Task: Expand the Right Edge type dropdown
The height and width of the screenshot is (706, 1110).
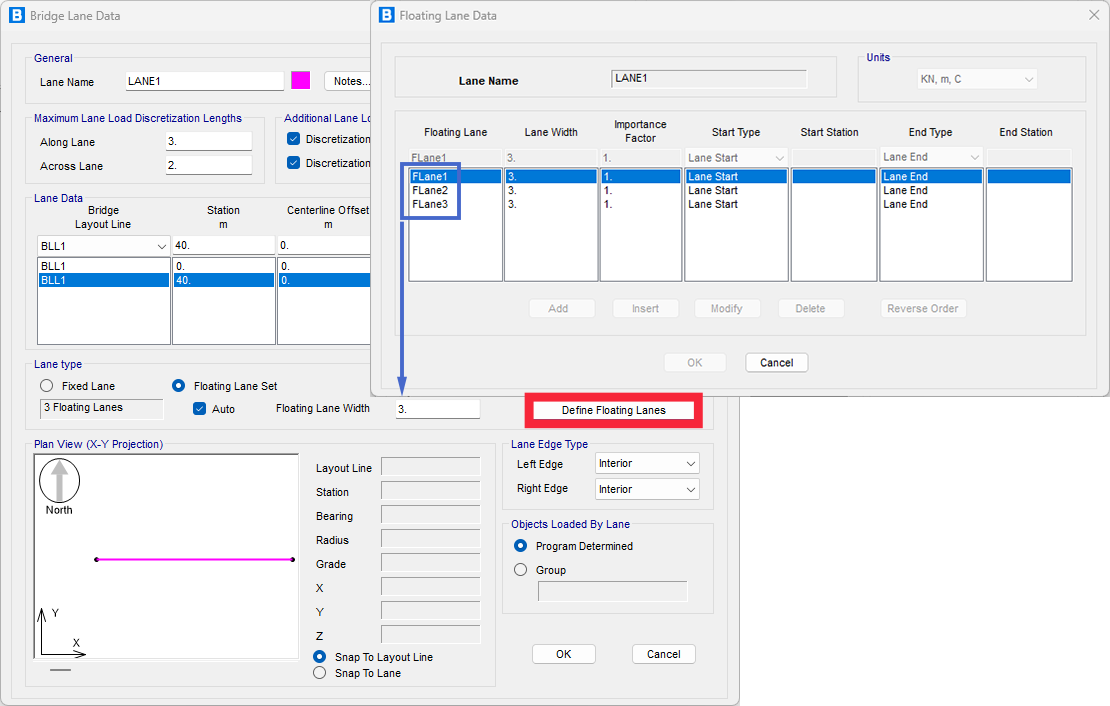Action: pos(647,489)
